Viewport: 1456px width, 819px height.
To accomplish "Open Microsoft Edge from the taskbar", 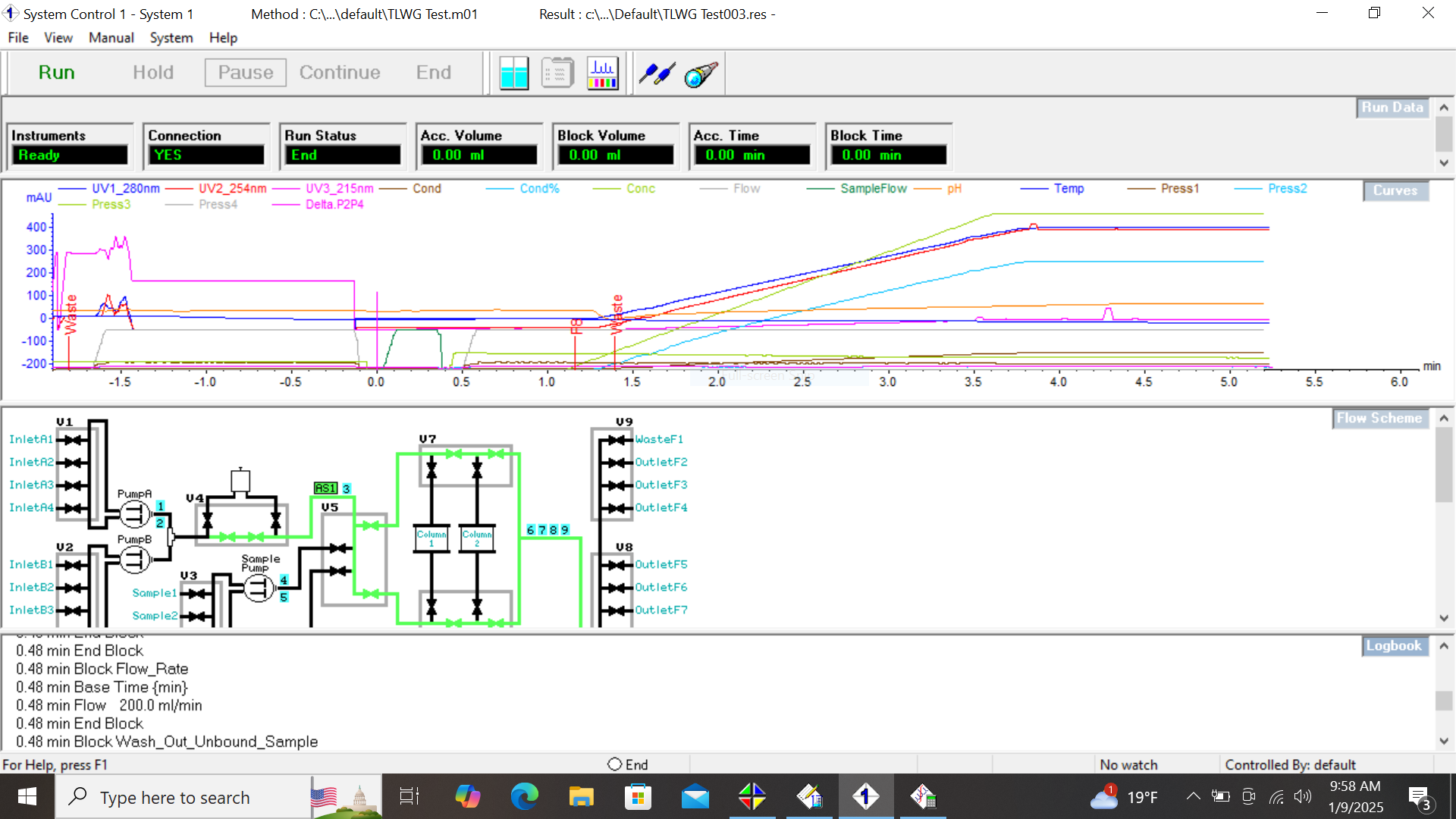I will point(524,797).
